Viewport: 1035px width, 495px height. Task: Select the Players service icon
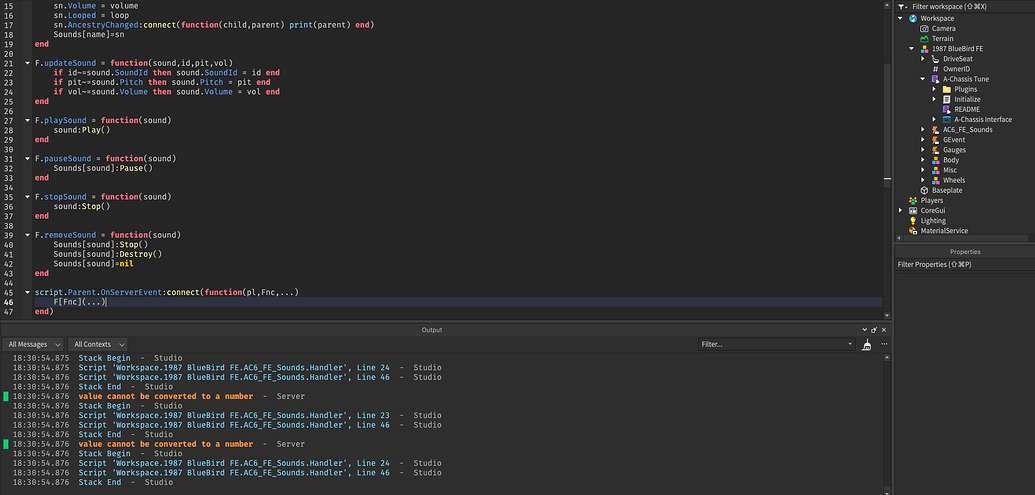913,201
